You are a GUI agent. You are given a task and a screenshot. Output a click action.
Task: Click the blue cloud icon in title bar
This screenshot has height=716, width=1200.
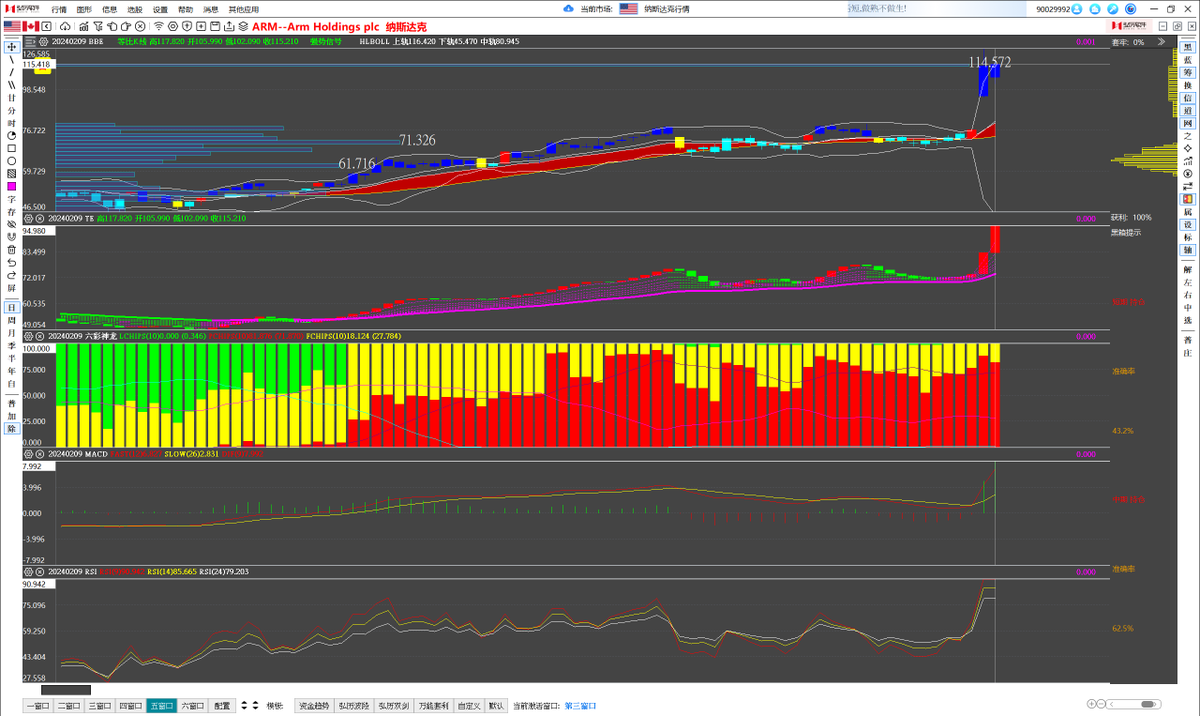click(x=568, y=8)
